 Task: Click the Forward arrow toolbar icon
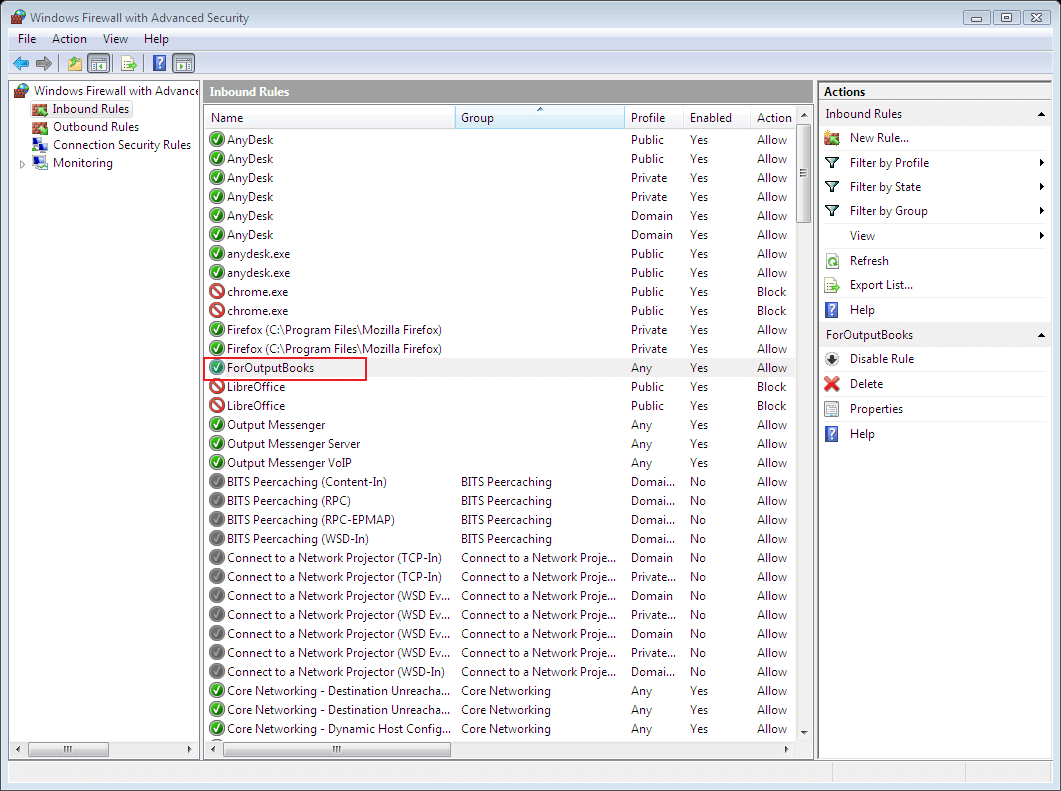pos(44,64)
